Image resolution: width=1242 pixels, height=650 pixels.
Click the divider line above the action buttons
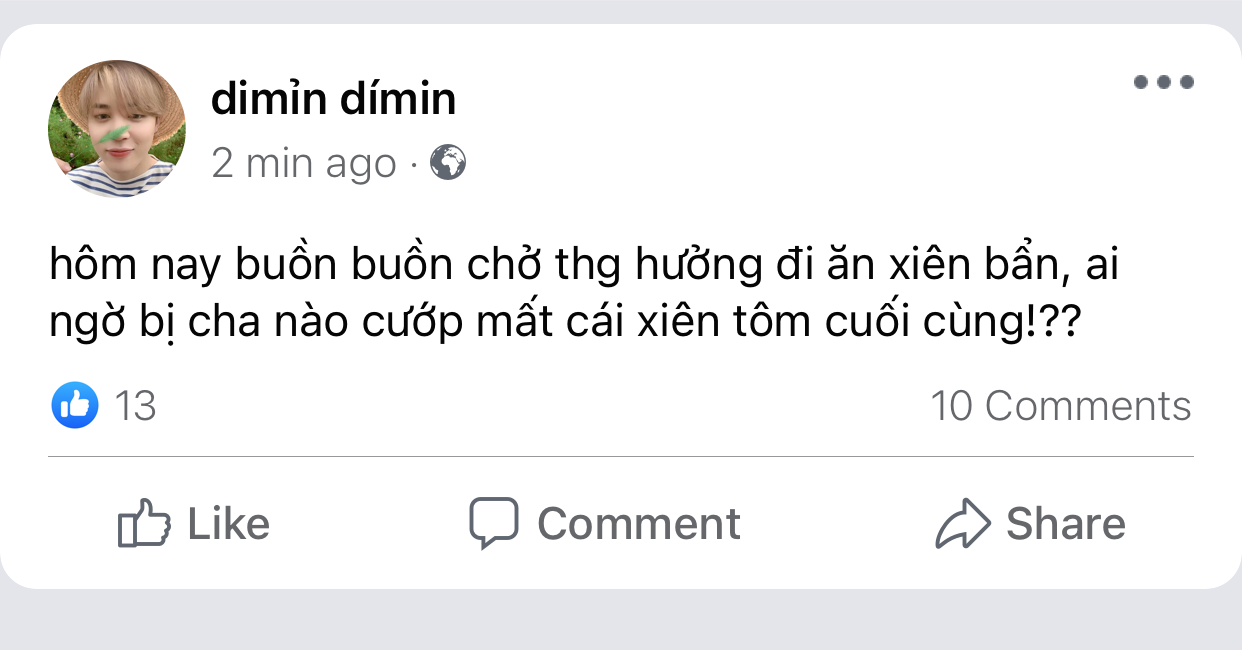620,457
